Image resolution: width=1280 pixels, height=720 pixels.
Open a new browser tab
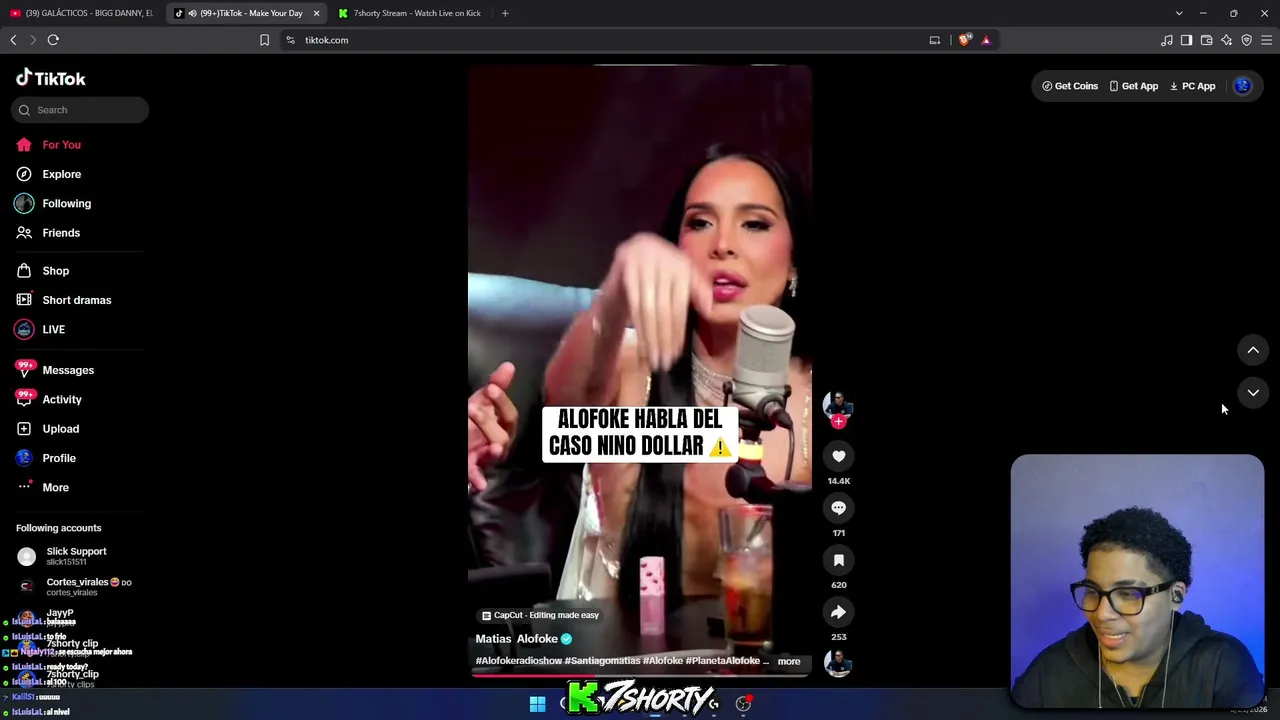pos(505,13)
